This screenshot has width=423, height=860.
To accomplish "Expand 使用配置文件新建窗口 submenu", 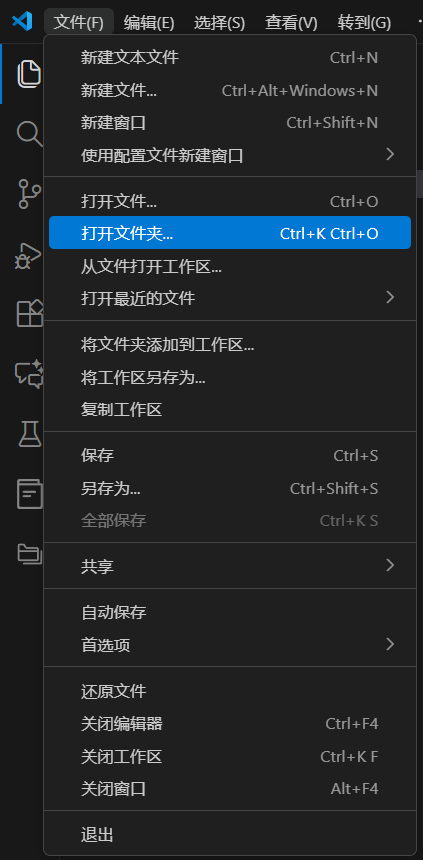I will click(229, 155).
